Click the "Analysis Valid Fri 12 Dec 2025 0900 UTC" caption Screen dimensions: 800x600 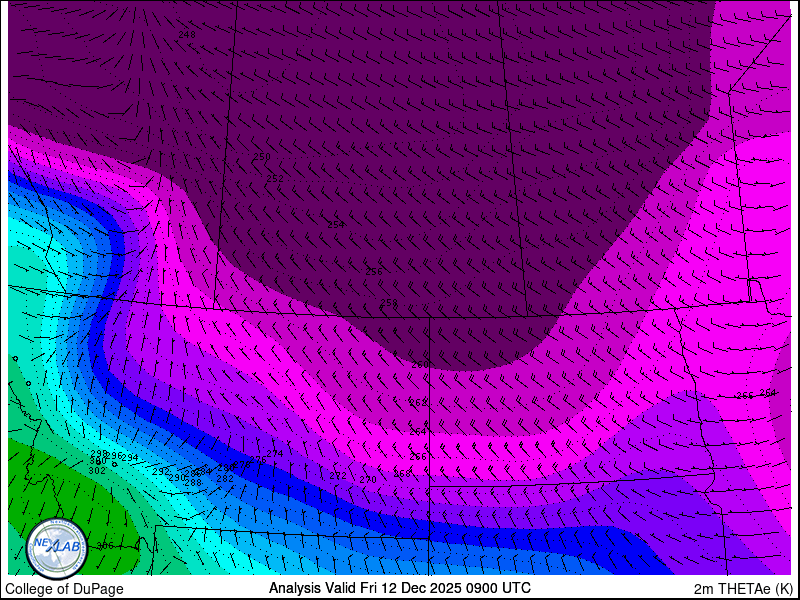(399, 587)
